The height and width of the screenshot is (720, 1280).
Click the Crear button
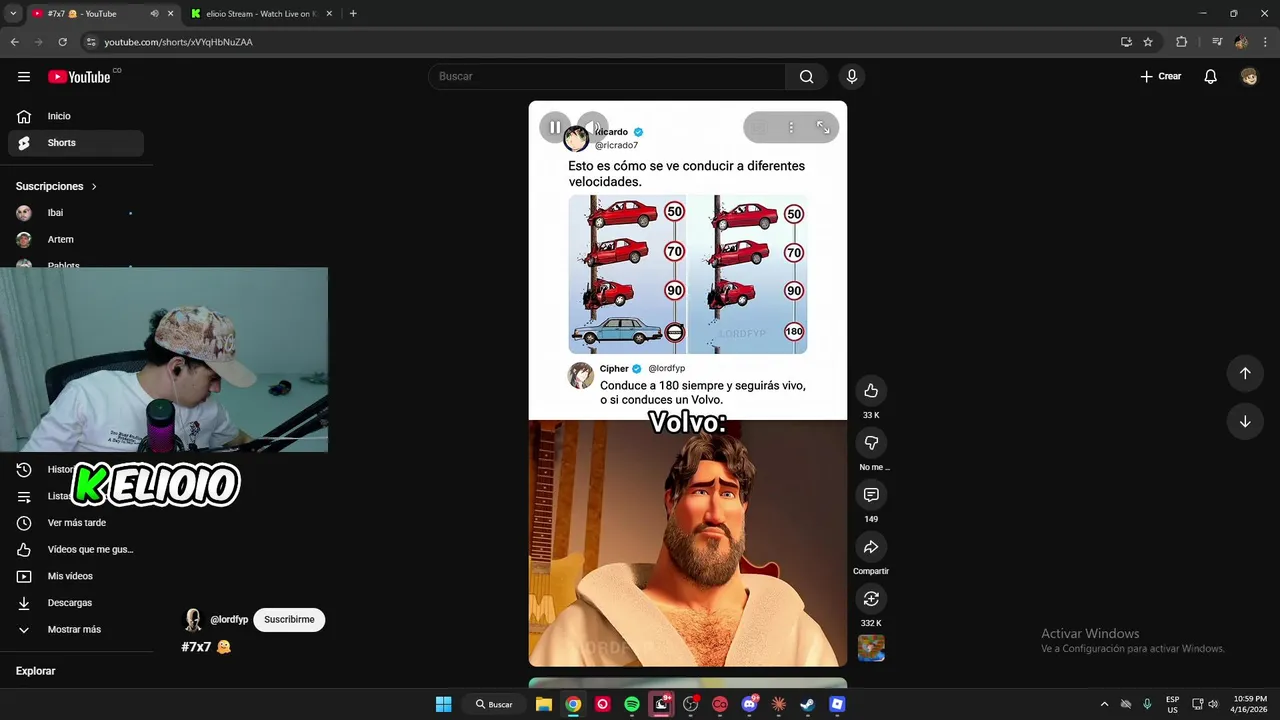point(1161,77)
